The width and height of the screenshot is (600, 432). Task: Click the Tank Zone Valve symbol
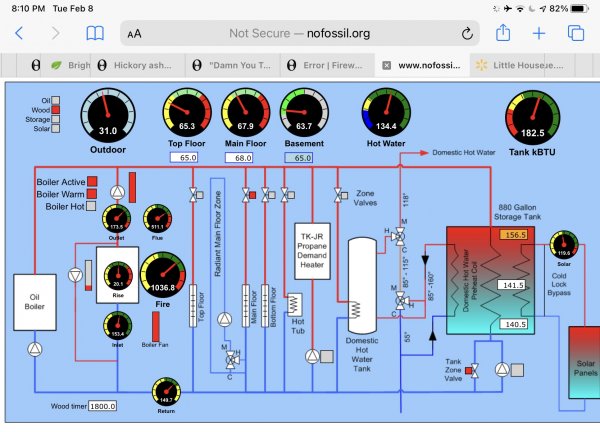click(x=473, y=370)
